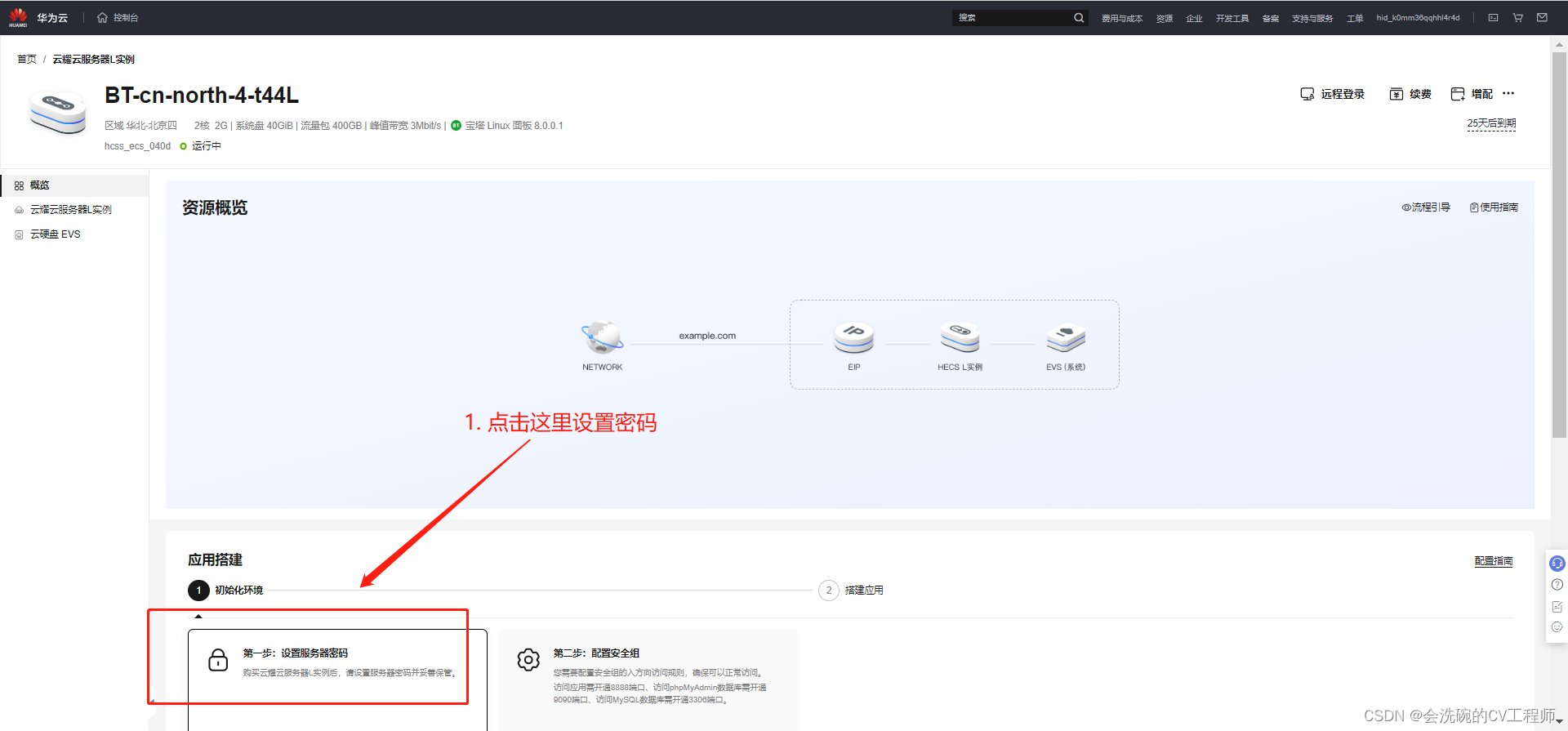Open 流程引导 process guide
The height and width of the screenshot is (731, 1568).
1426,207
